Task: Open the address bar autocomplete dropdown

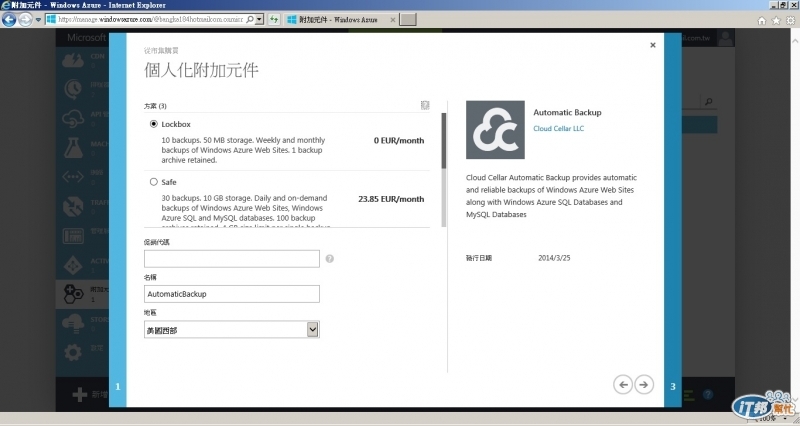Action: pos(260,19)
